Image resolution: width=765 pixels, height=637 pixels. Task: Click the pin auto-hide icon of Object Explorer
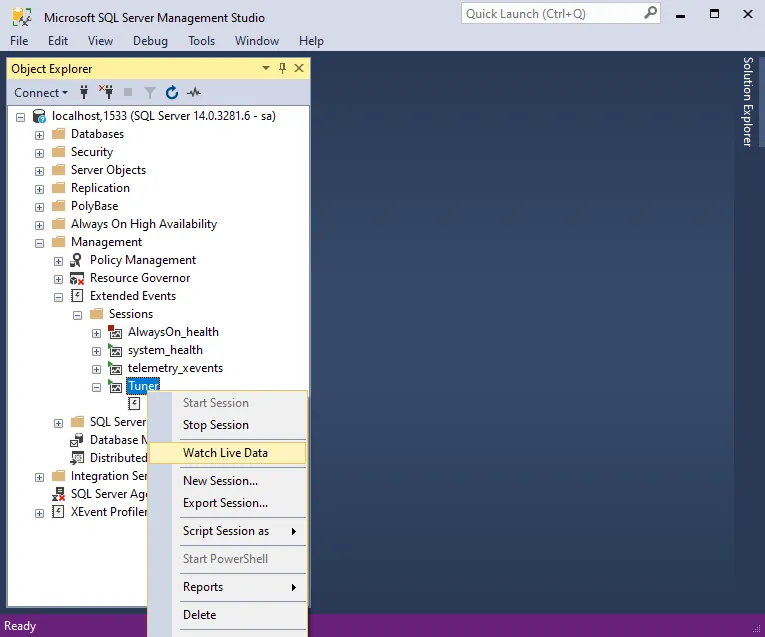pyautogui.click(x=282, y=68)
